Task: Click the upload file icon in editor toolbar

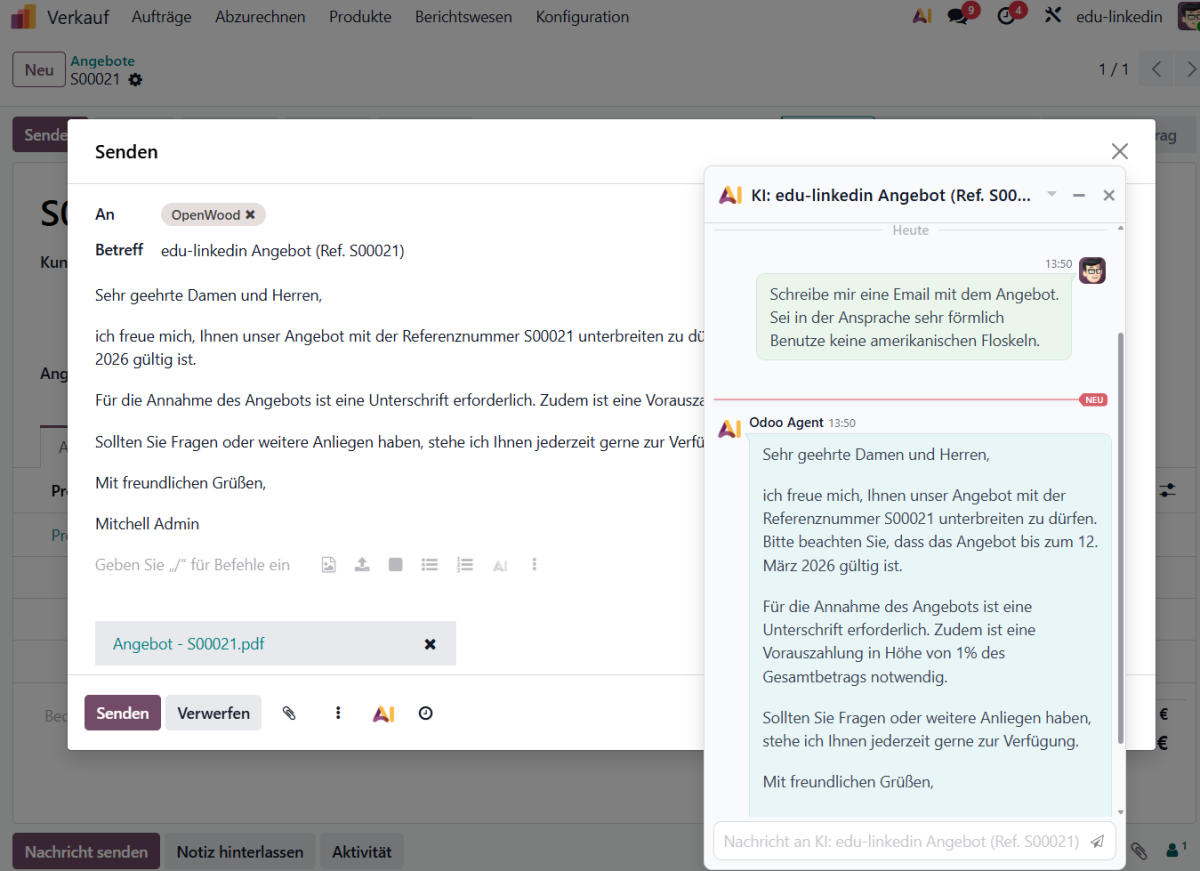Action: coord(362,565)
